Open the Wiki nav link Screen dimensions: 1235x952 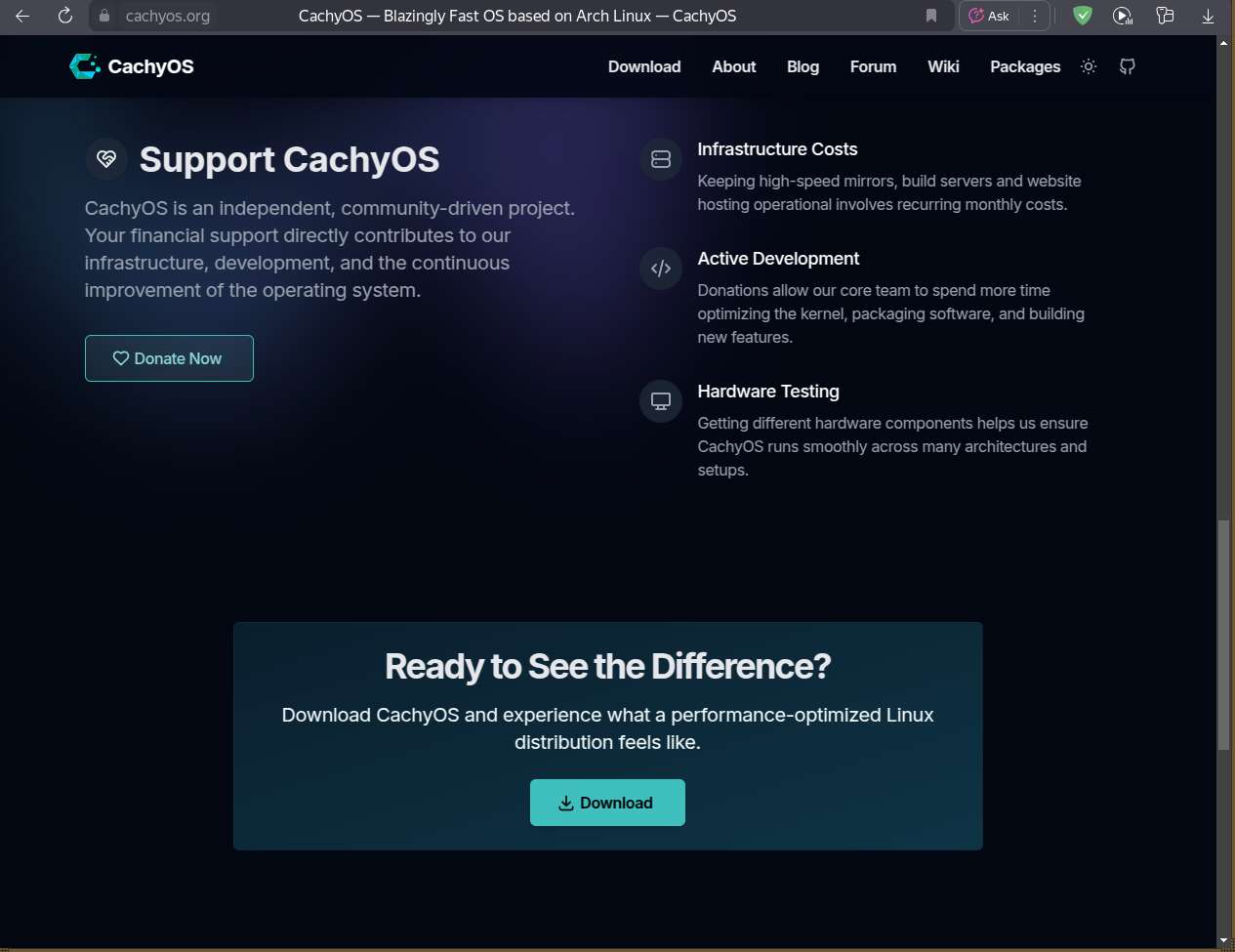(943, 66)
